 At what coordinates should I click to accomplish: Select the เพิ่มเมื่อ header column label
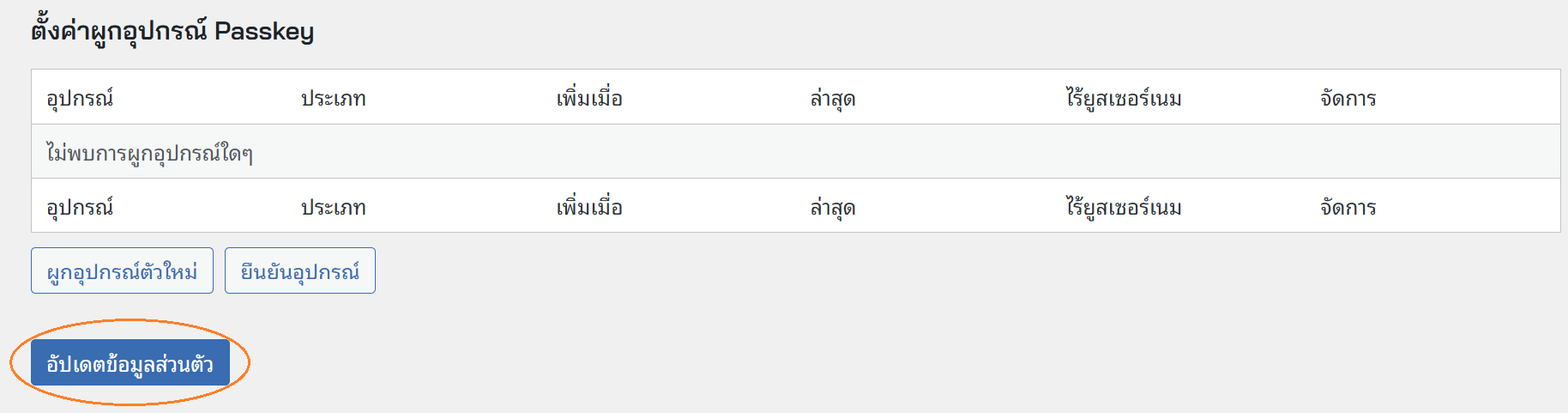[589, 98]
